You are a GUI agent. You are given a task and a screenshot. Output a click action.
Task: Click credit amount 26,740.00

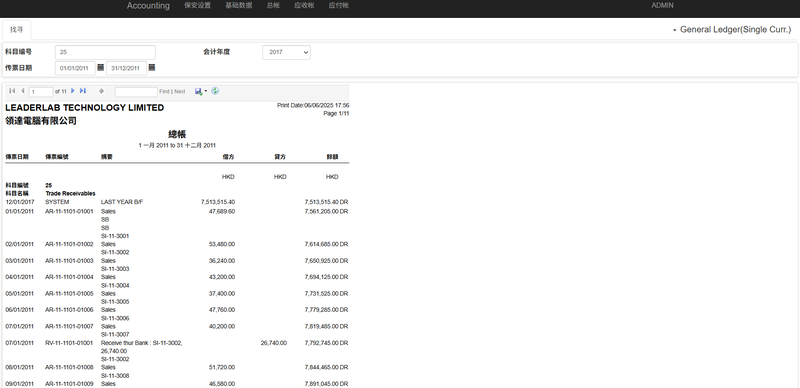[273, 343]
